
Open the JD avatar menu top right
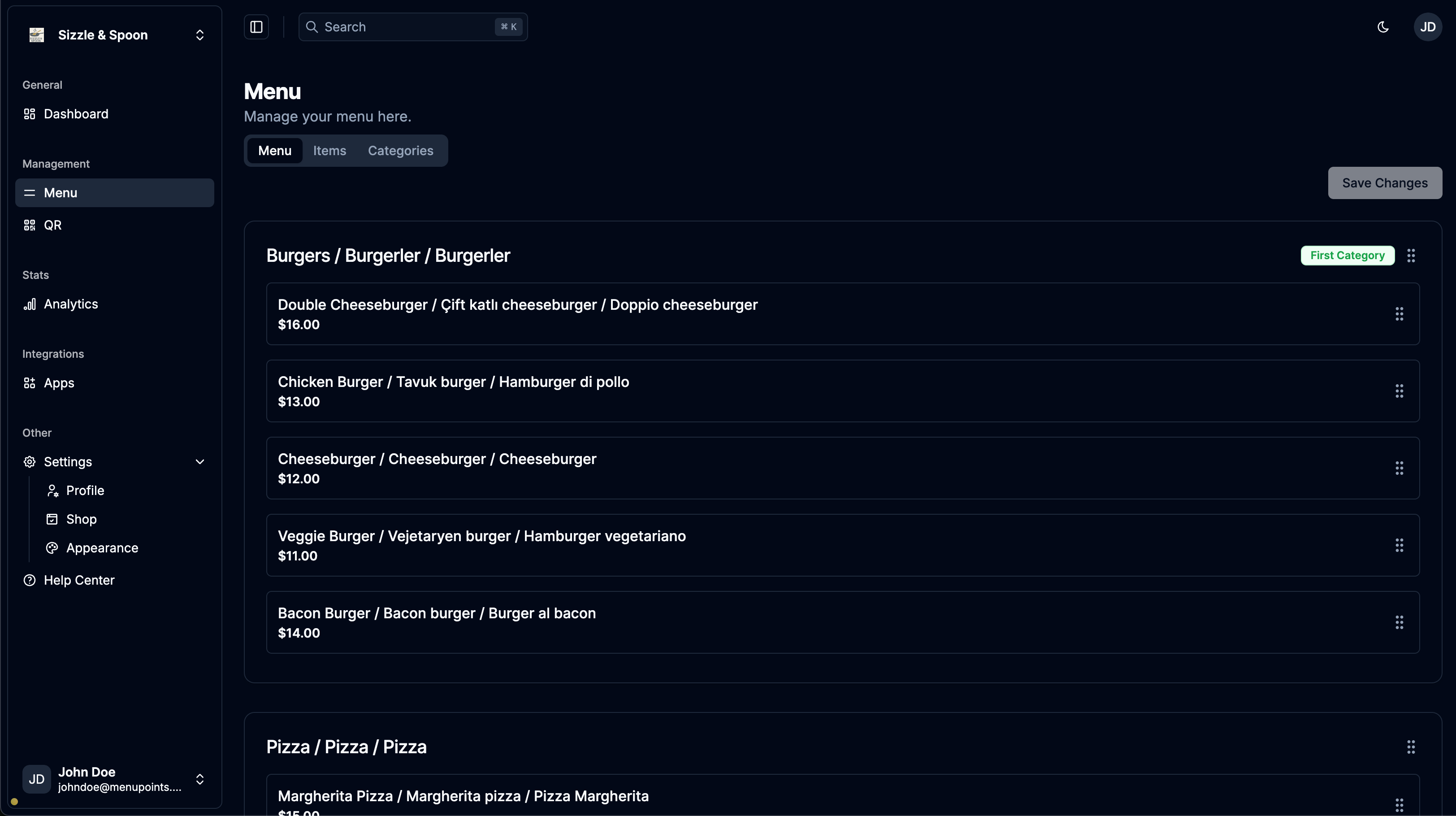tap(1427, 26)
